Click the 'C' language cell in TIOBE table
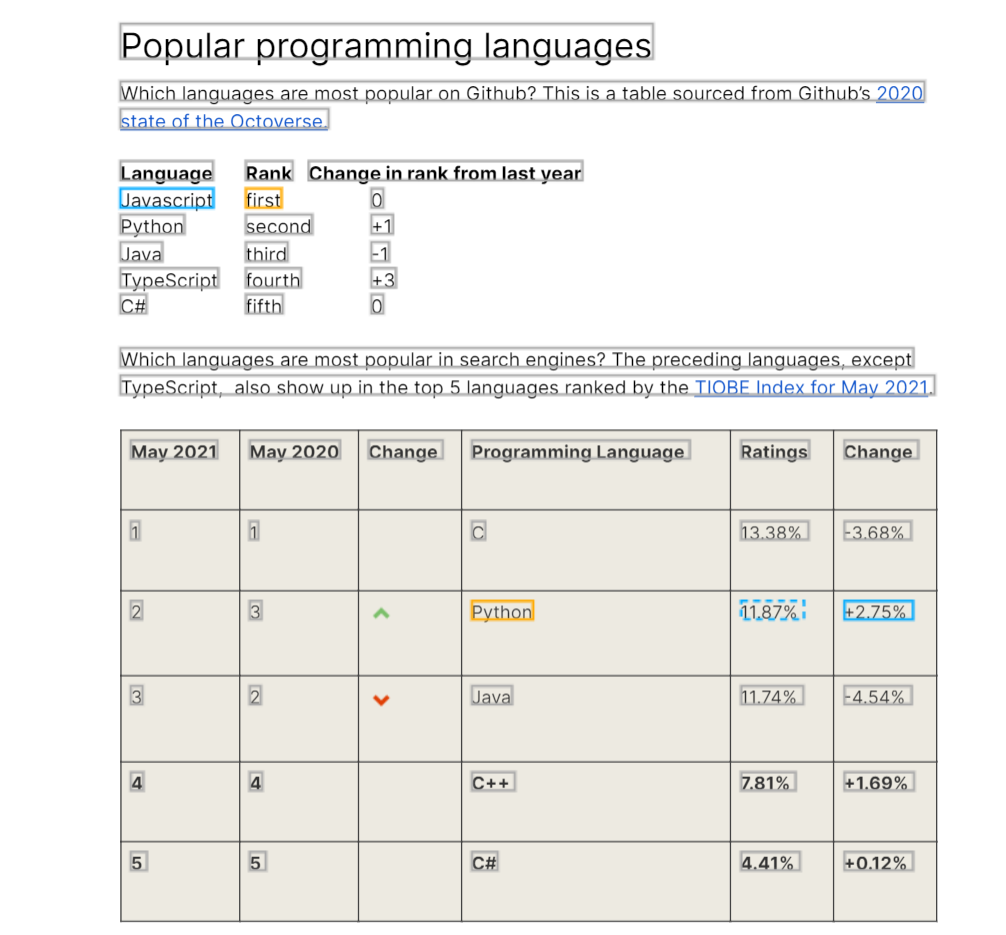Viewport: 1006px width, 935px height. coord(479,531)
